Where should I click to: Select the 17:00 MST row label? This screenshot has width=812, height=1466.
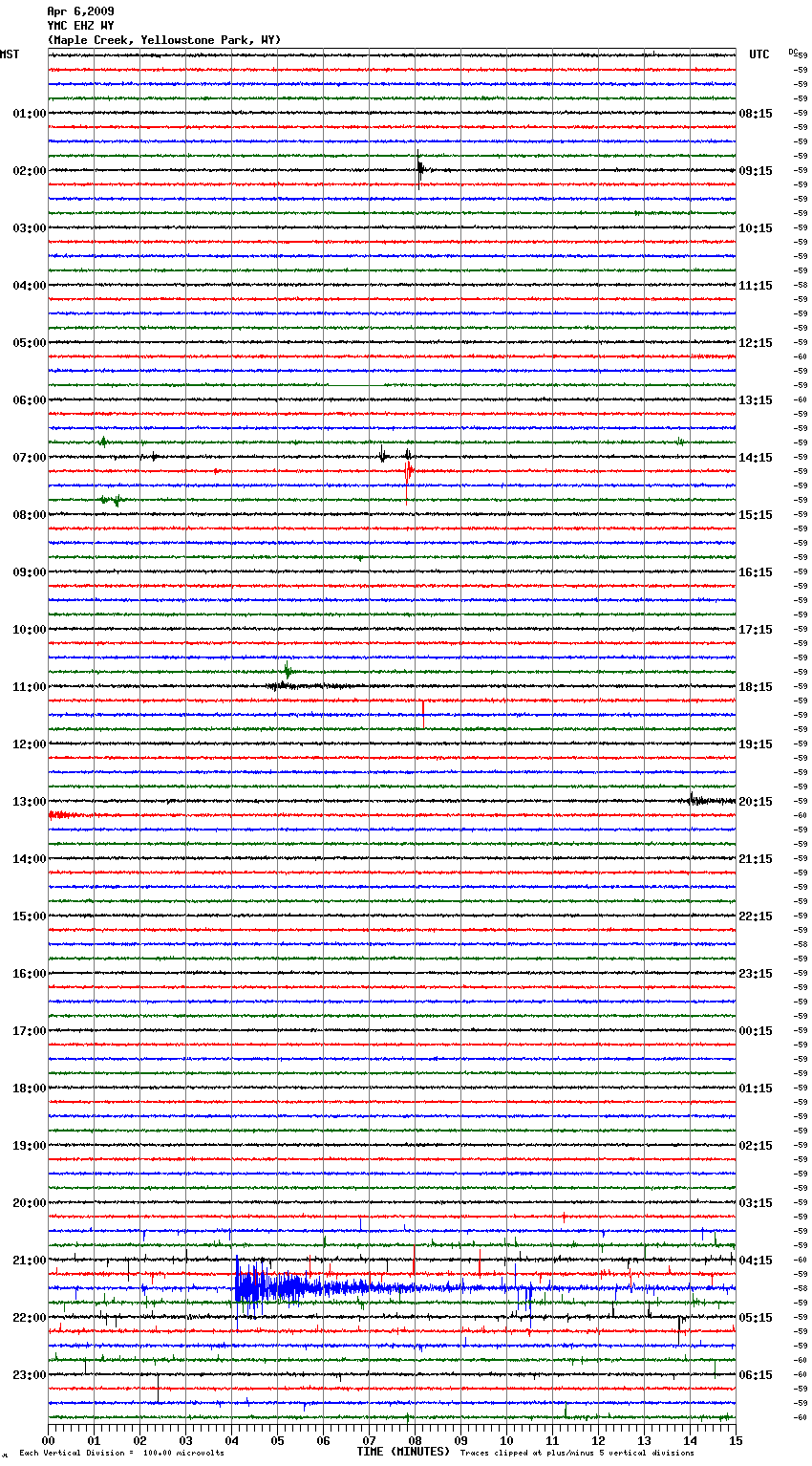click(30, 1031)
